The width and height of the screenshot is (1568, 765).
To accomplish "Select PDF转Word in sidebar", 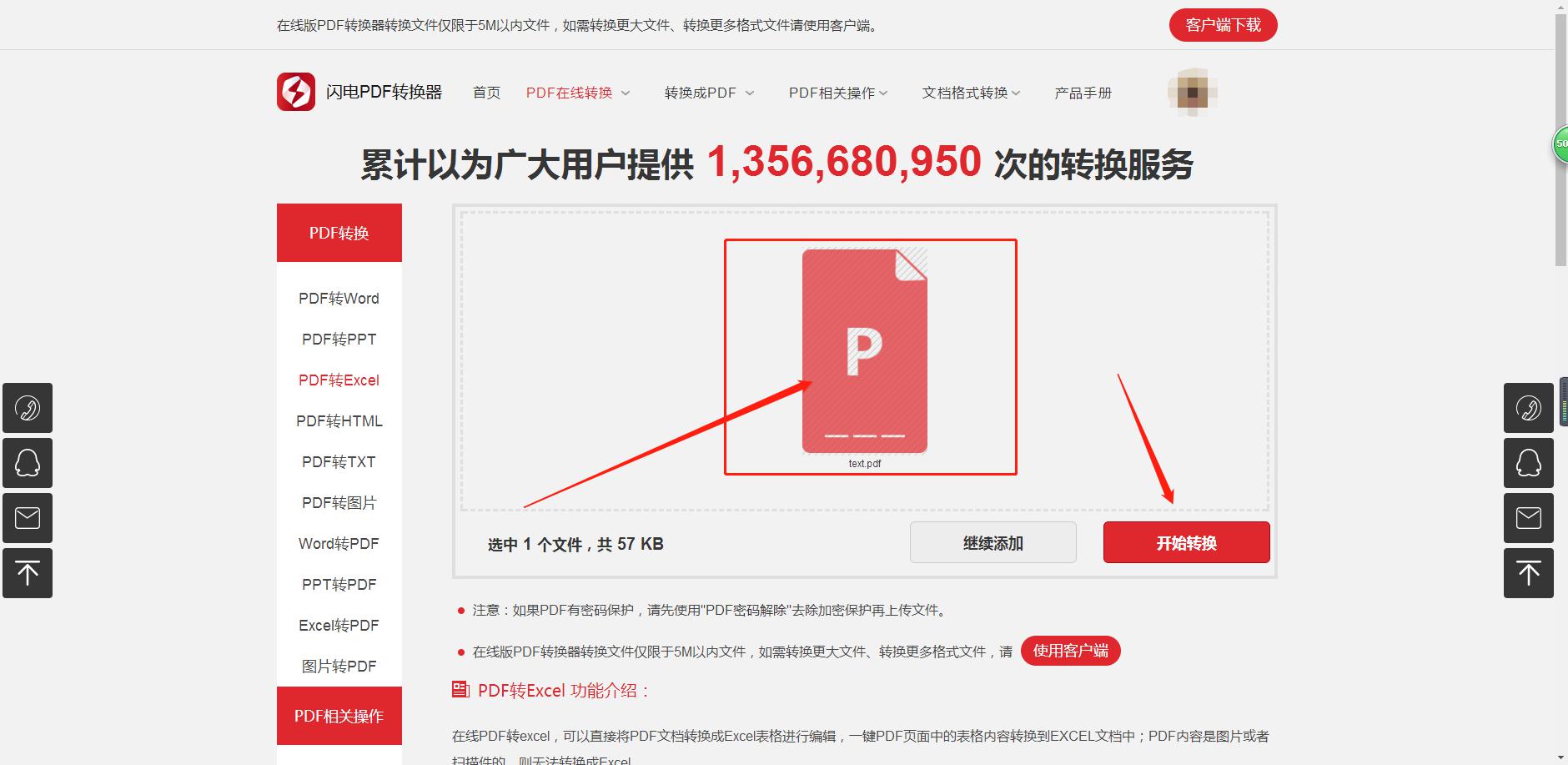I will [339, 298].
